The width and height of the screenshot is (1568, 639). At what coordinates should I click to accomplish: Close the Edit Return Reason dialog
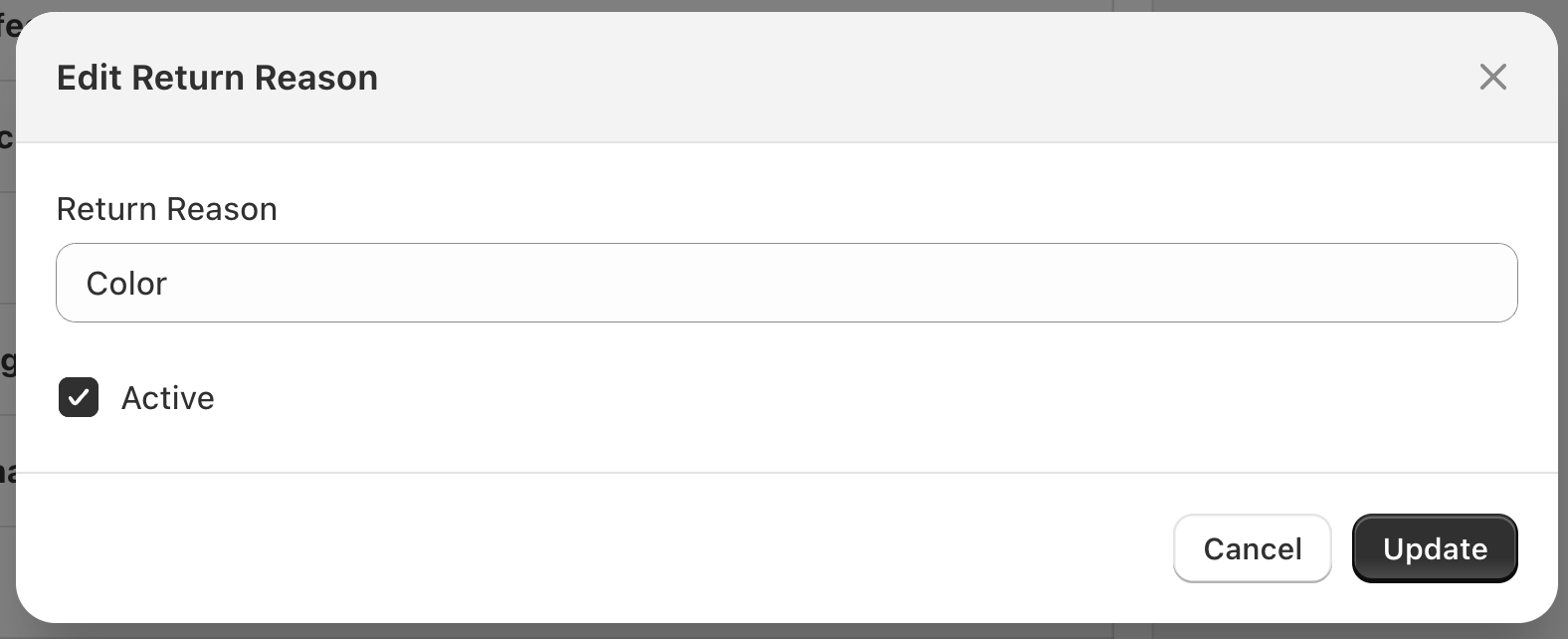pos(1492,77)
